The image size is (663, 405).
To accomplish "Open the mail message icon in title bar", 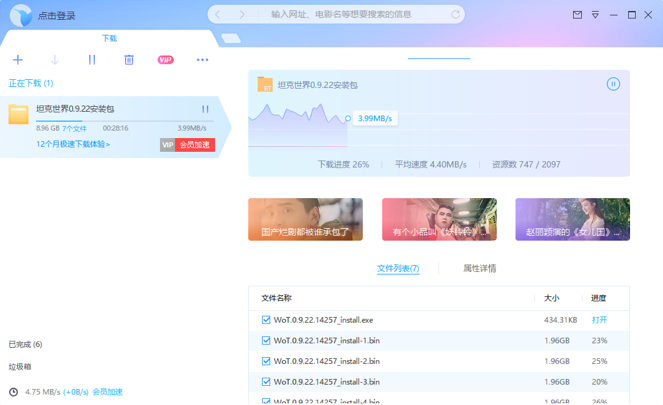I will 577,15.
